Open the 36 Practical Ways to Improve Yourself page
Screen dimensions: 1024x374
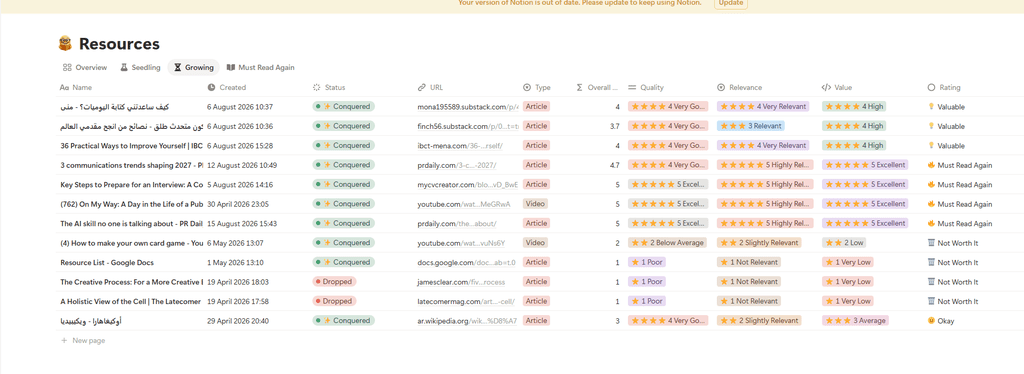131,146
